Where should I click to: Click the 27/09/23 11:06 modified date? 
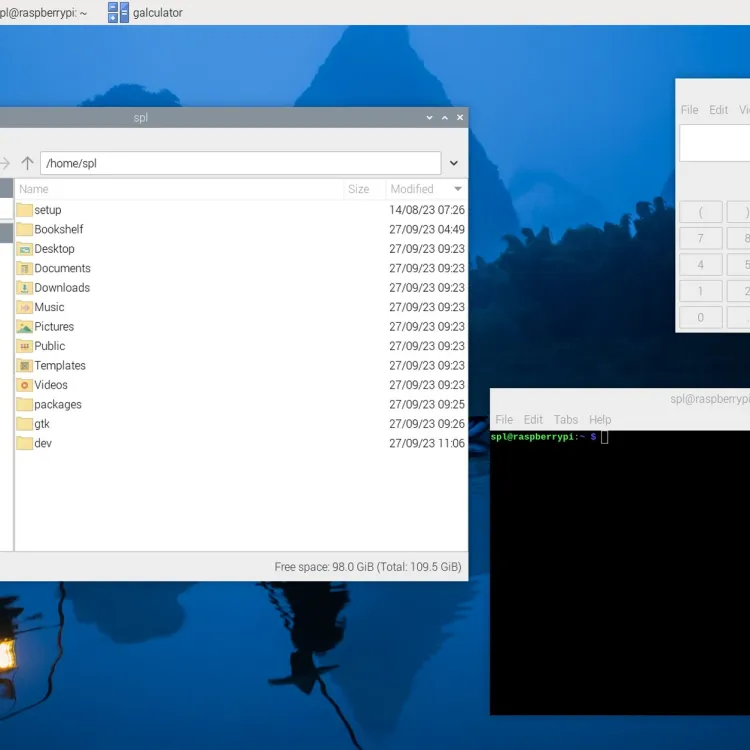coord(427,443)
